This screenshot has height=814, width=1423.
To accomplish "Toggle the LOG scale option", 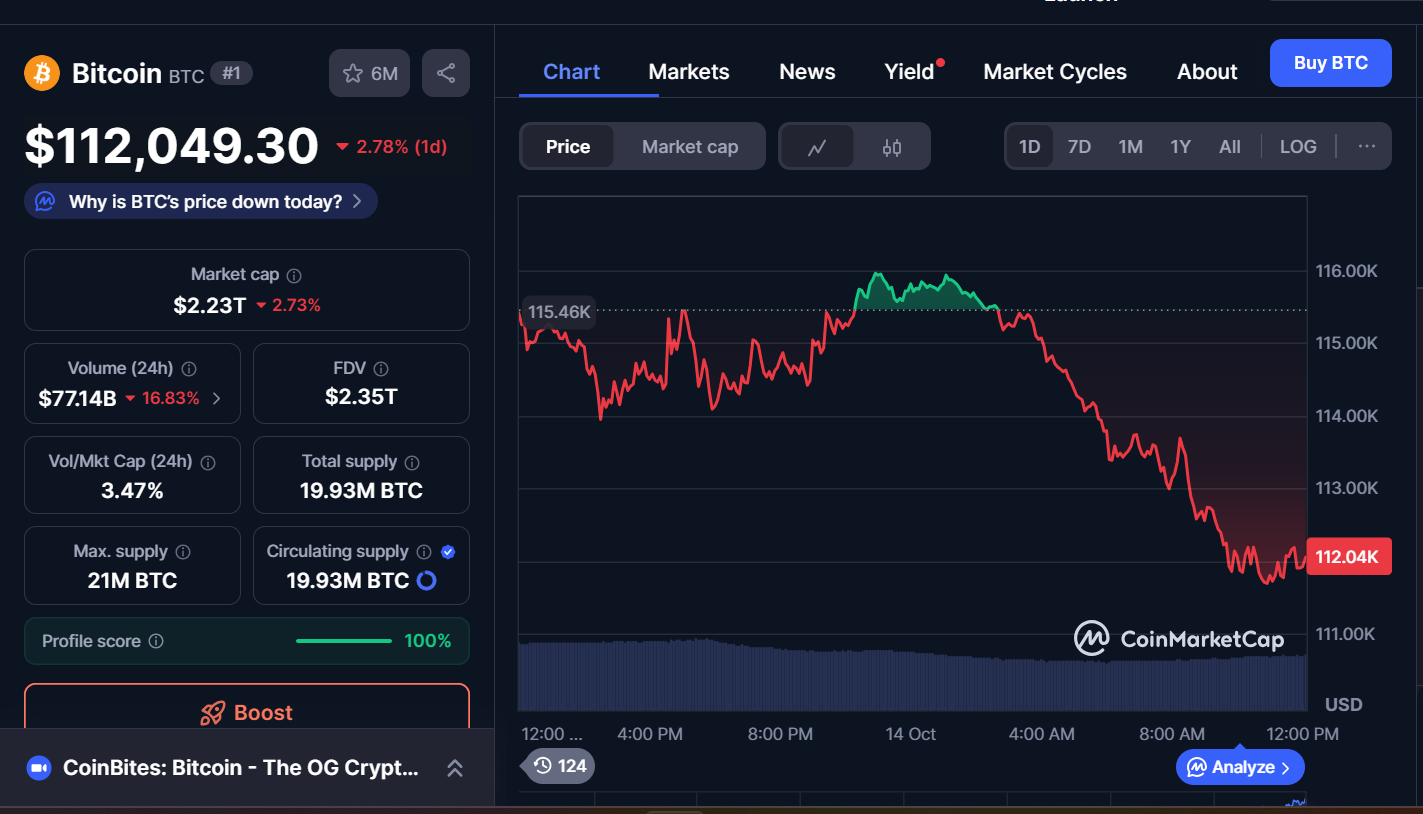I will [1298, 146].
